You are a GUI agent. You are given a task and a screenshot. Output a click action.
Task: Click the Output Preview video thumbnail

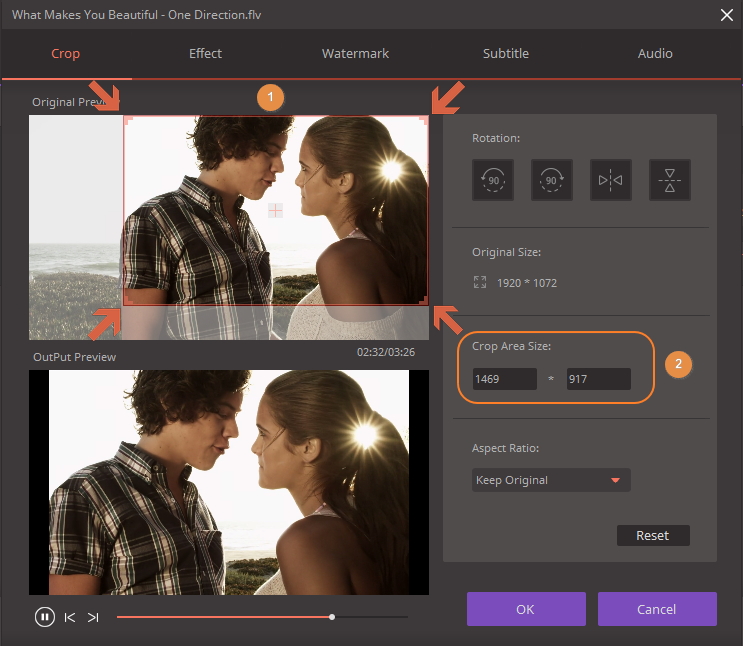229,482
